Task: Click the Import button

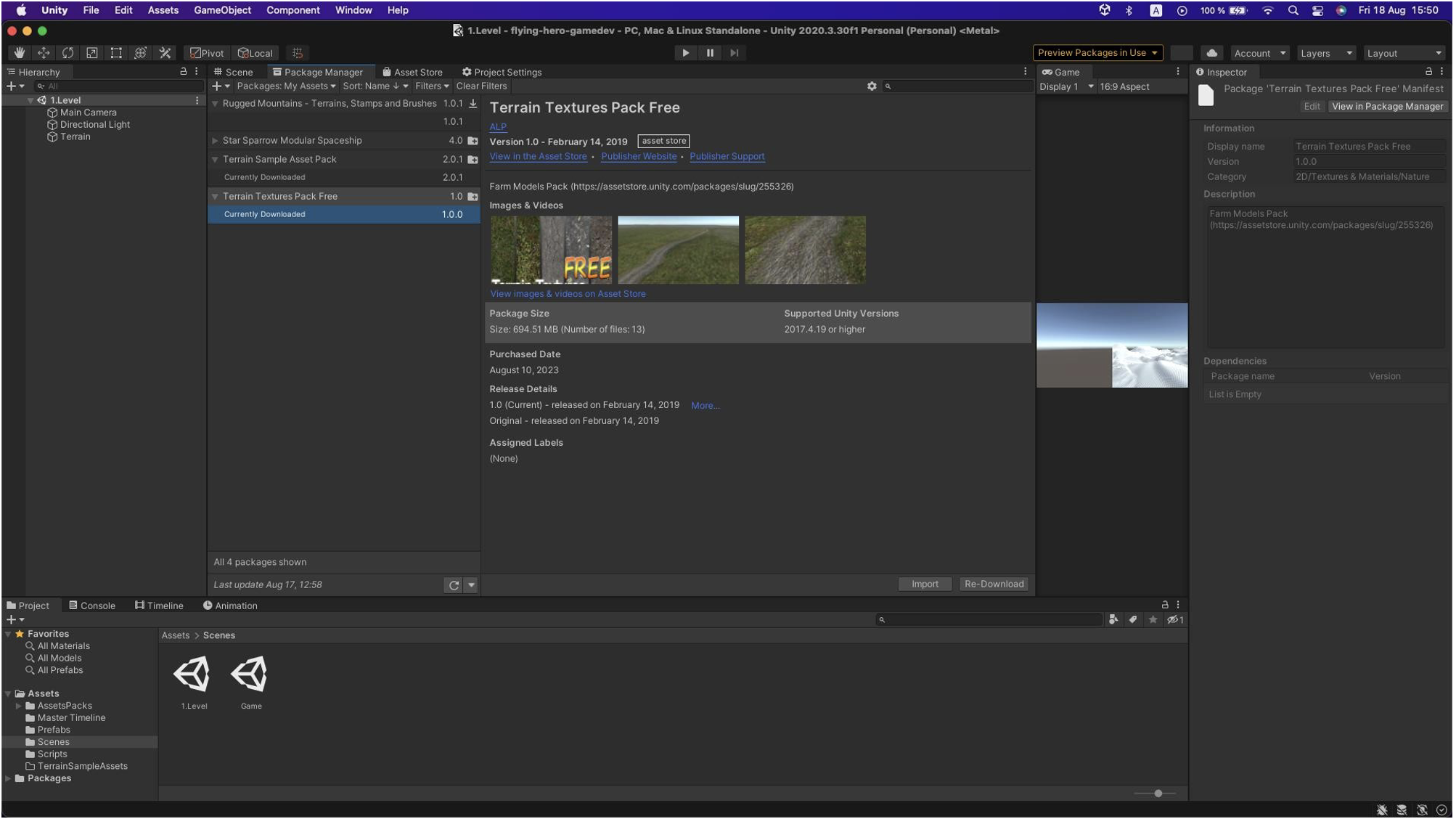Action: tap(925, 584)
